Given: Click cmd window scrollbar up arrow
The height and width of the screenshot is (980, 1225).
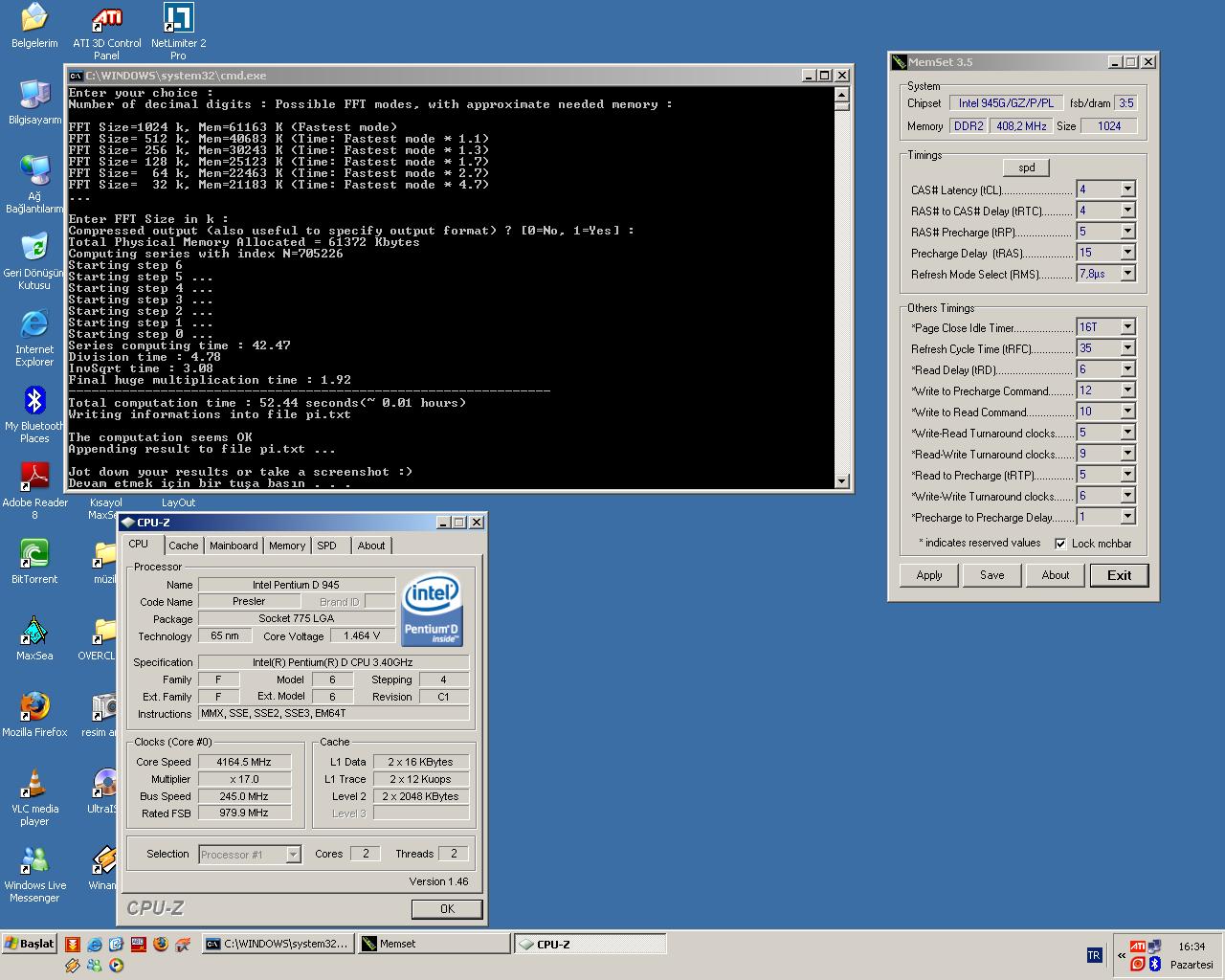Looking at the screenshot, I should [841, 95].
